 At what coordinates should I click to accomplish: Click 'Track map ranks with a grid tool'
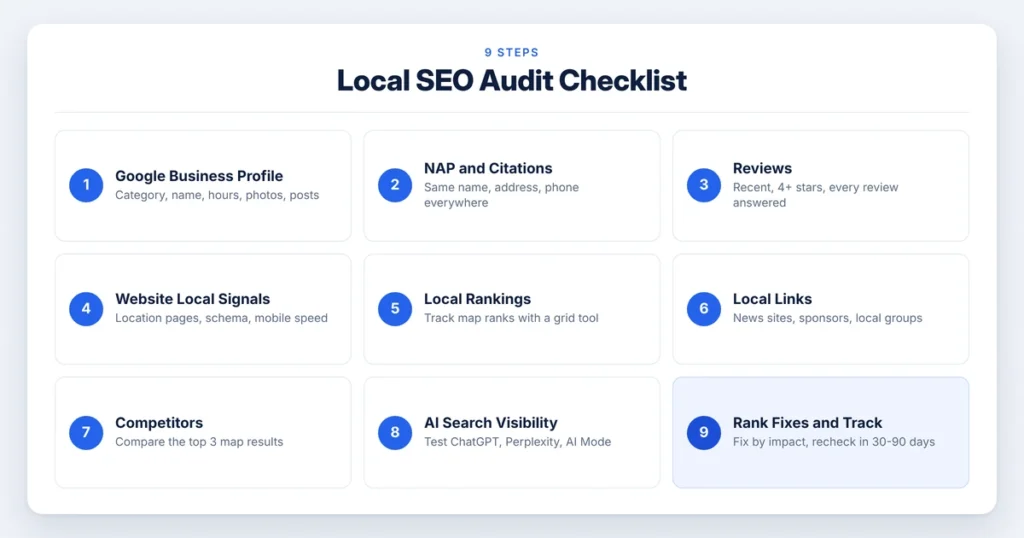coord(511,318)
